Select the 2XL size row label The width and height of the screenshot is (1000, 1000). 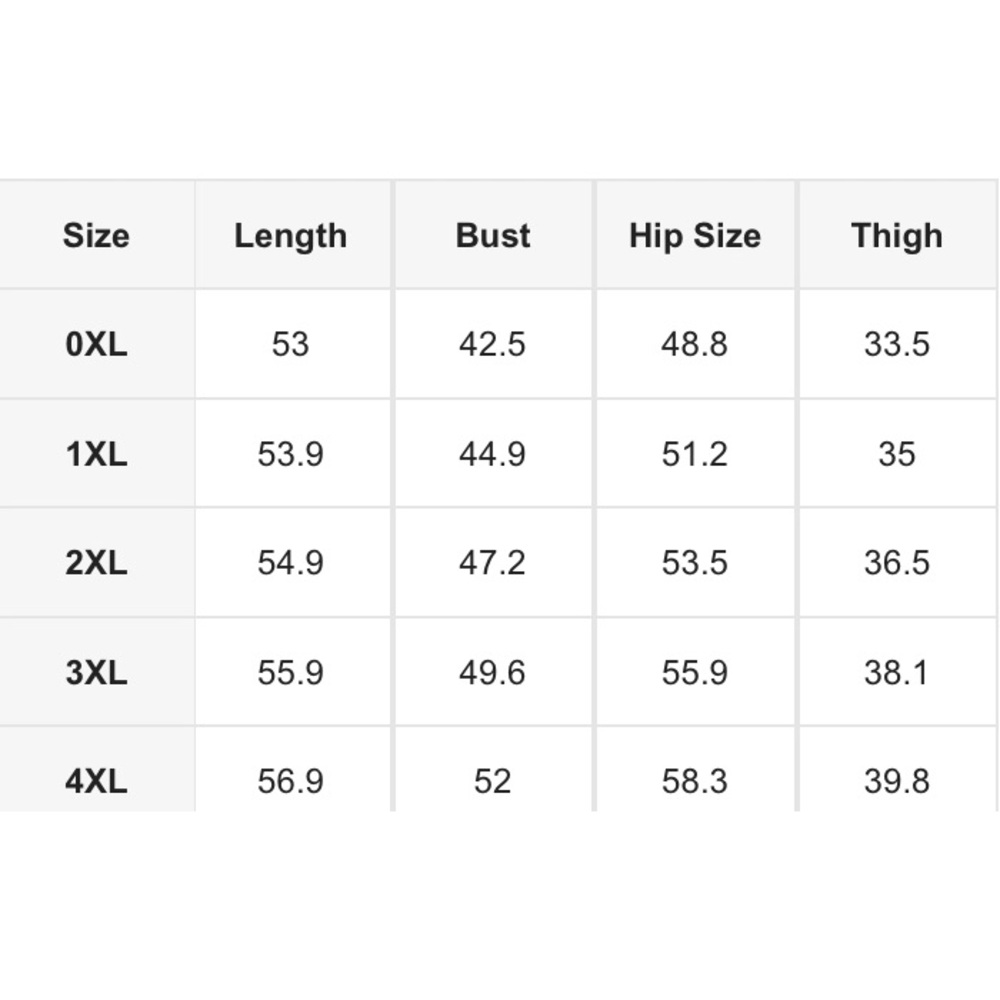96,562
